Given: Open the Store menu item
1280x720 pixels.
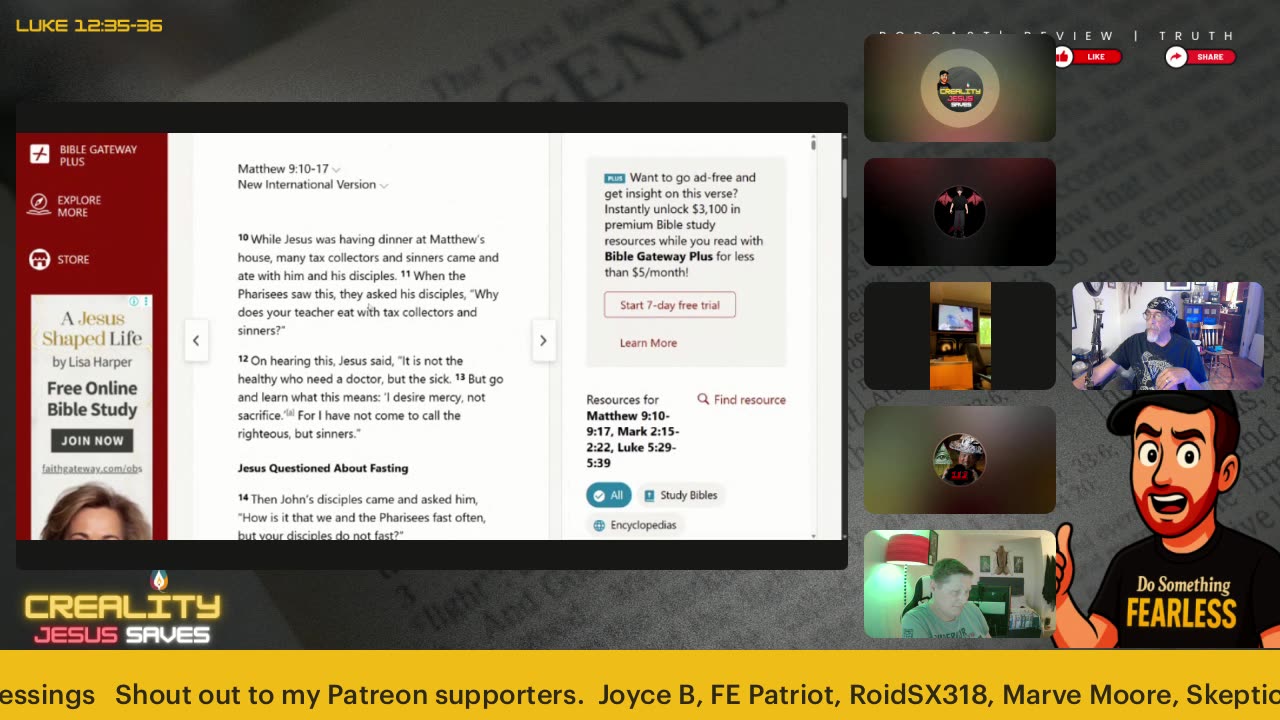Looking at the screenshot, I should tap(73, 259).
